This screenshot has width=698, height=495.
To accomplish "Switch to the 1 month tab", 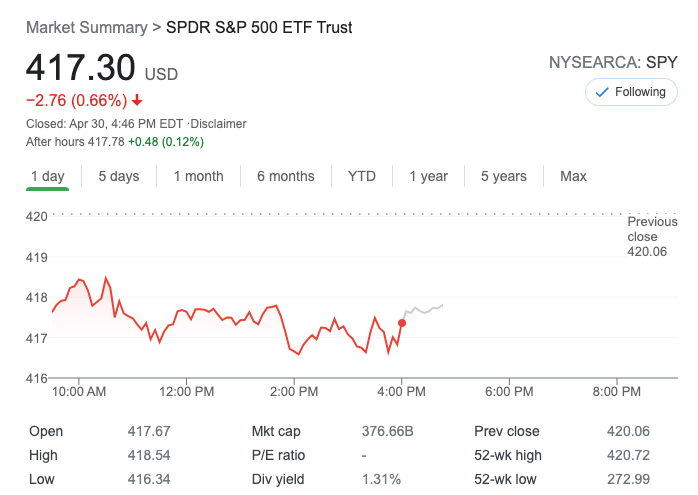I will [x=198, y=176].
